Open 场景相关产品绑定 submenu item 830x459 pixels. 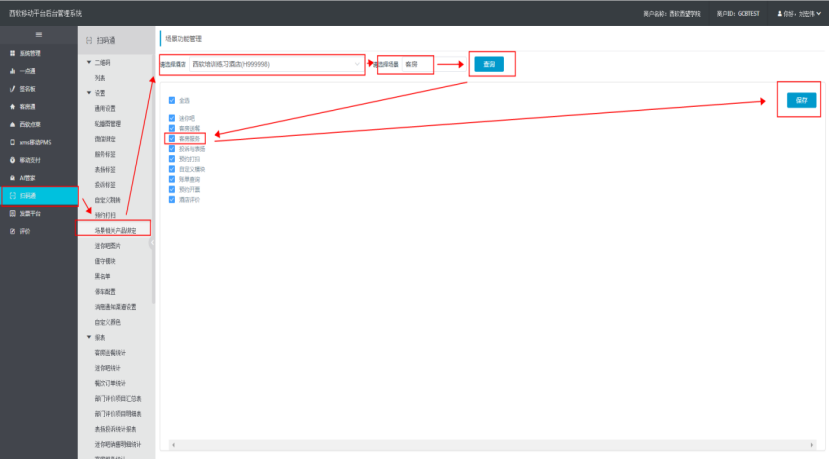(115, 230)
